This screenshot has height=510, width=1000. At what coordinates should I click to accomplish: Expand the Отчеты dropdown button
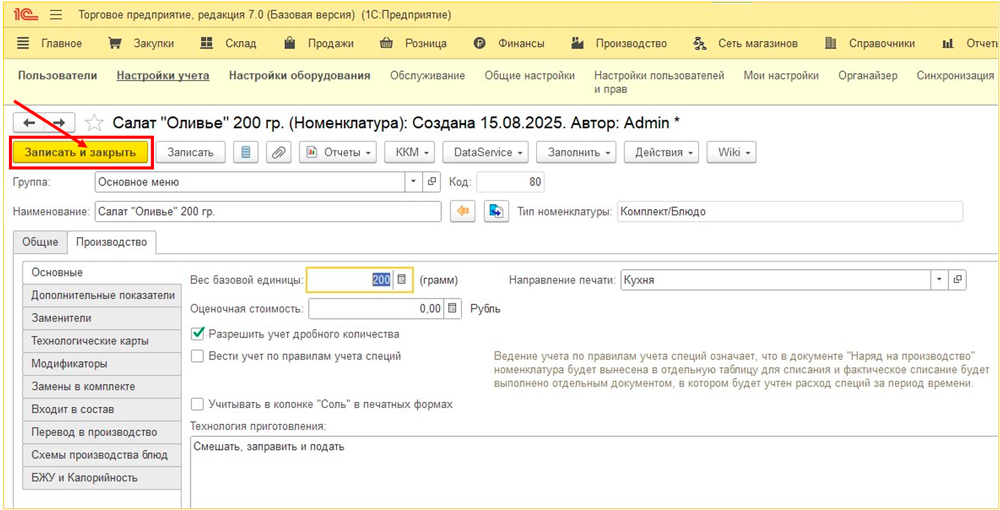click(x=340, y=152)
